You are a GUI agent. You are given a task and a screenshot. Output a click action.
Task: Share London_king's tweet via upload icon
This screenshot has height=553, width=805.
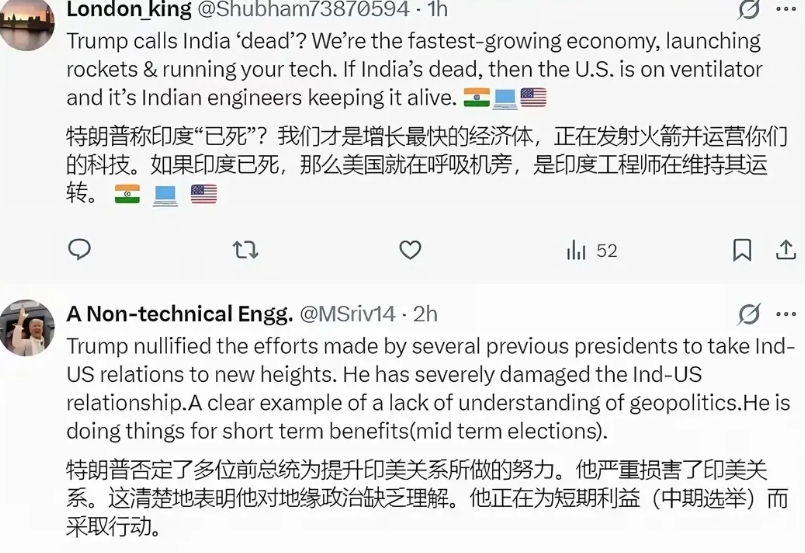pyautogui.click(x=786, y=250)
